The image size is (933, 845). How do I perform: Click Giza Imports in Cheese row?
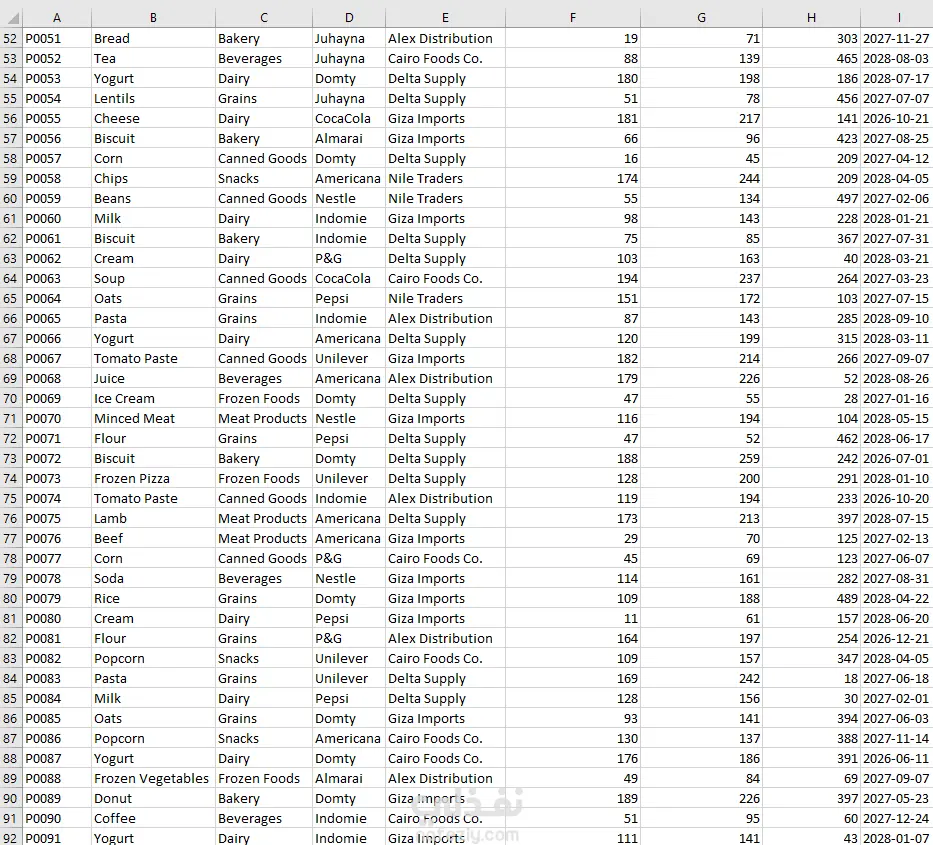point(445,119)
